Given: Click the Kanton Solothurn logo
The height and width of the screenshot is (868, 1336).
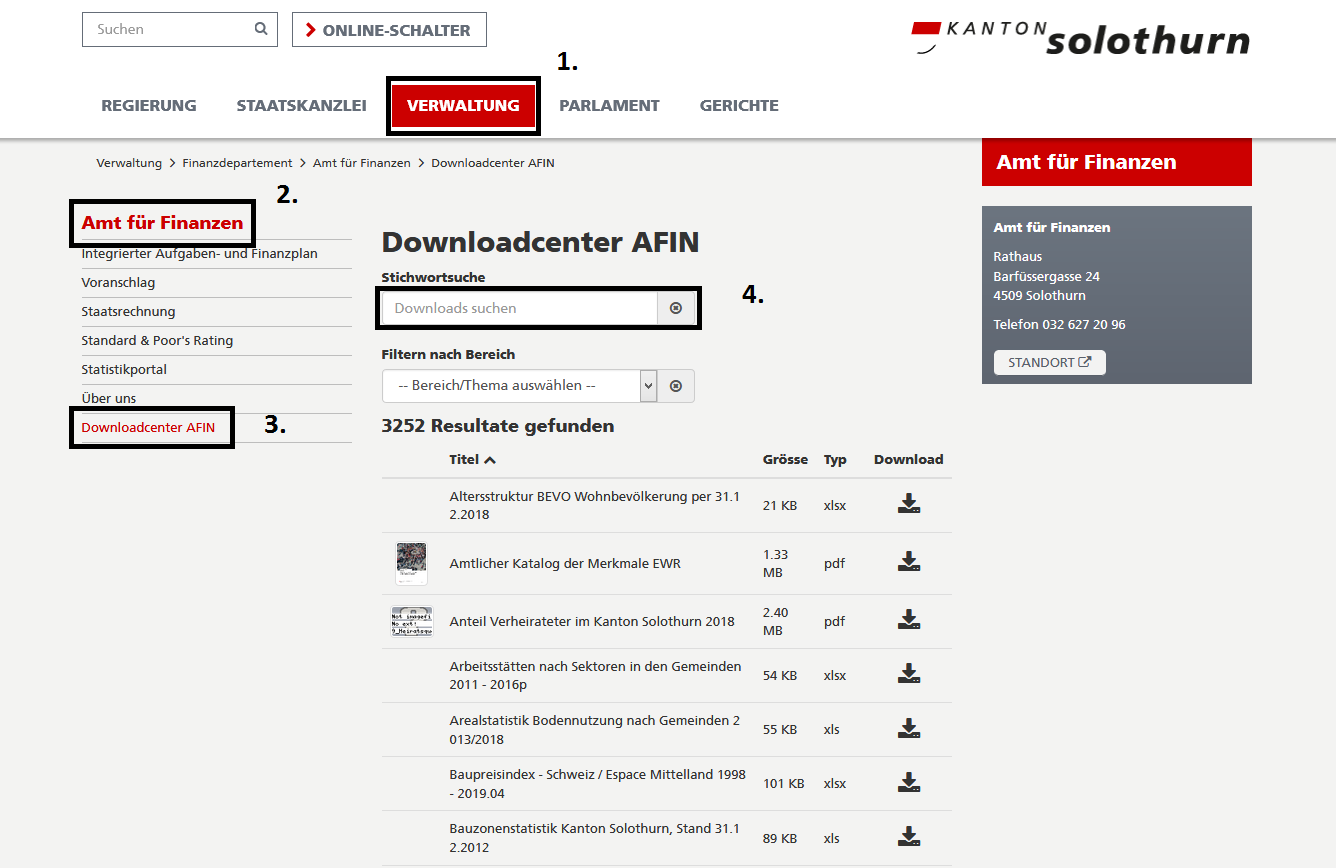Looking at the screenshot, I should 1080,37.
